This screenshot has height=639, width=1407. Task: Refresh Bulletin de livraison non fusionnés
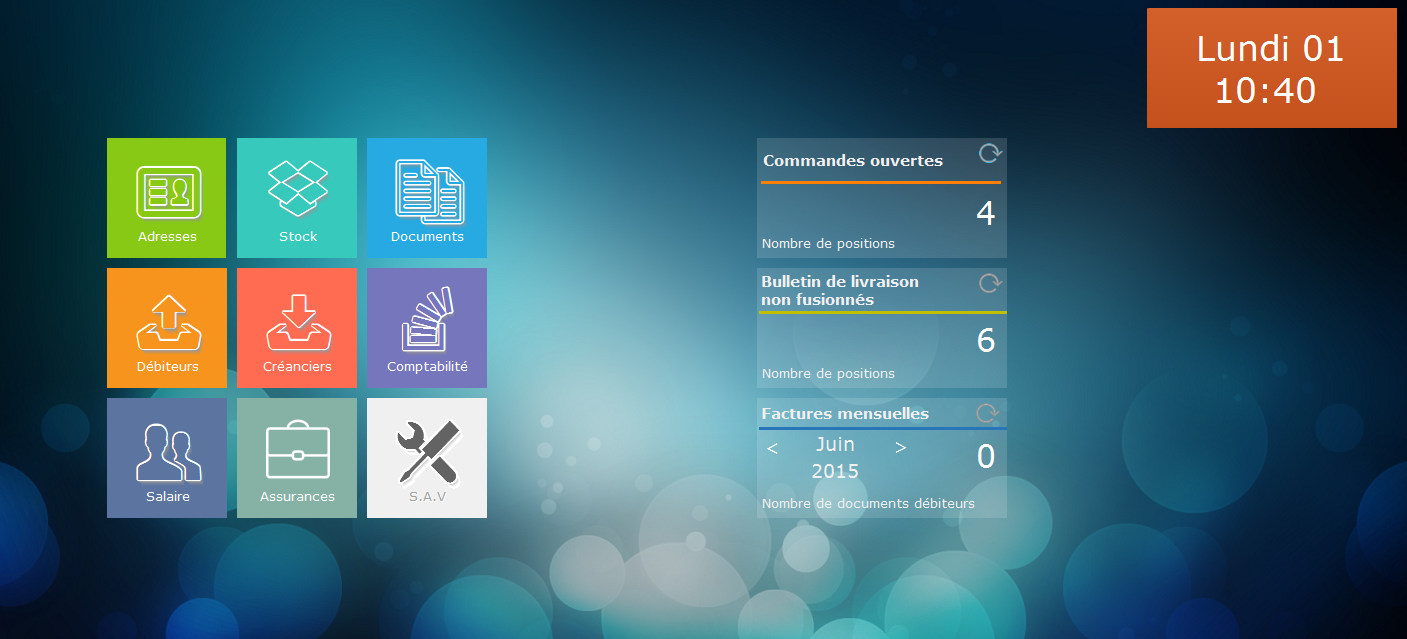click(x=989, y=283)
